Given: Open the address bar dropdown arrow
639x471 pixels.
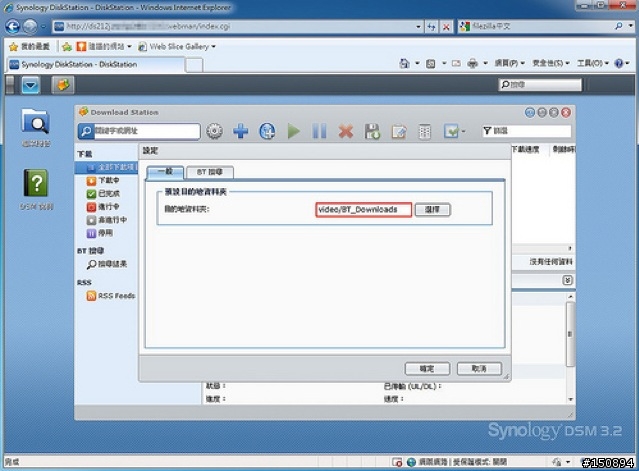Looking at the screenshot, I should click(x=418, y=27).
